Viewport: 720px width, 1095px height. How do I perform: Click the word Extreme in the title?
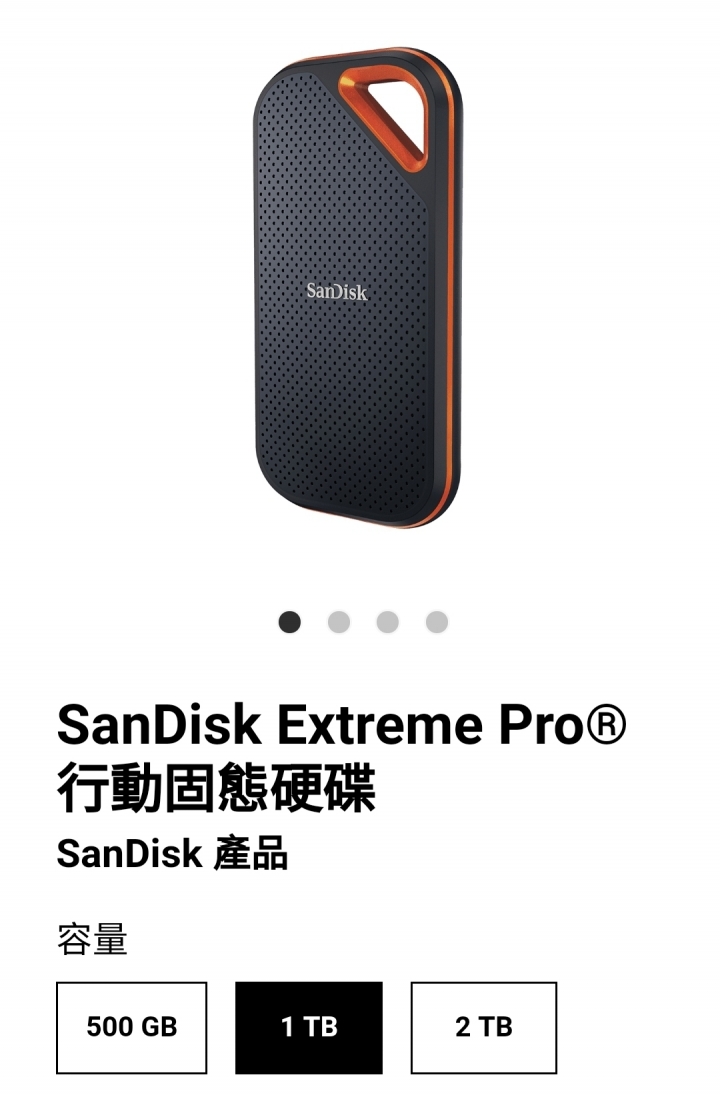coord(380,725)
